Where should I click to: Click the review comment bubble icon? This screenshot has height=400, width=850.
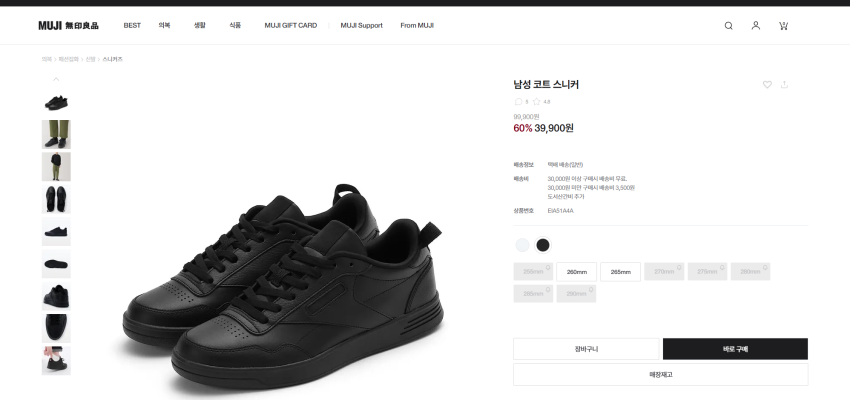point(518,101)
